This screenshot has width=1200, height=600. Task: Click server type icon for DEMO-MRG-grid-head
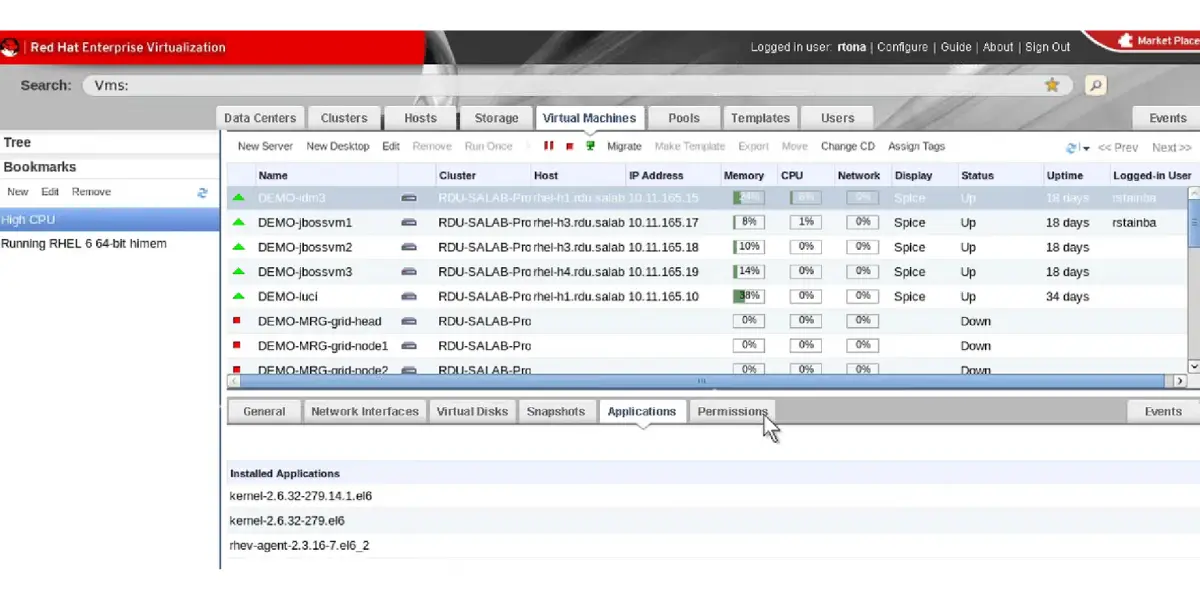pyautogui.click(x=408, y=321)
